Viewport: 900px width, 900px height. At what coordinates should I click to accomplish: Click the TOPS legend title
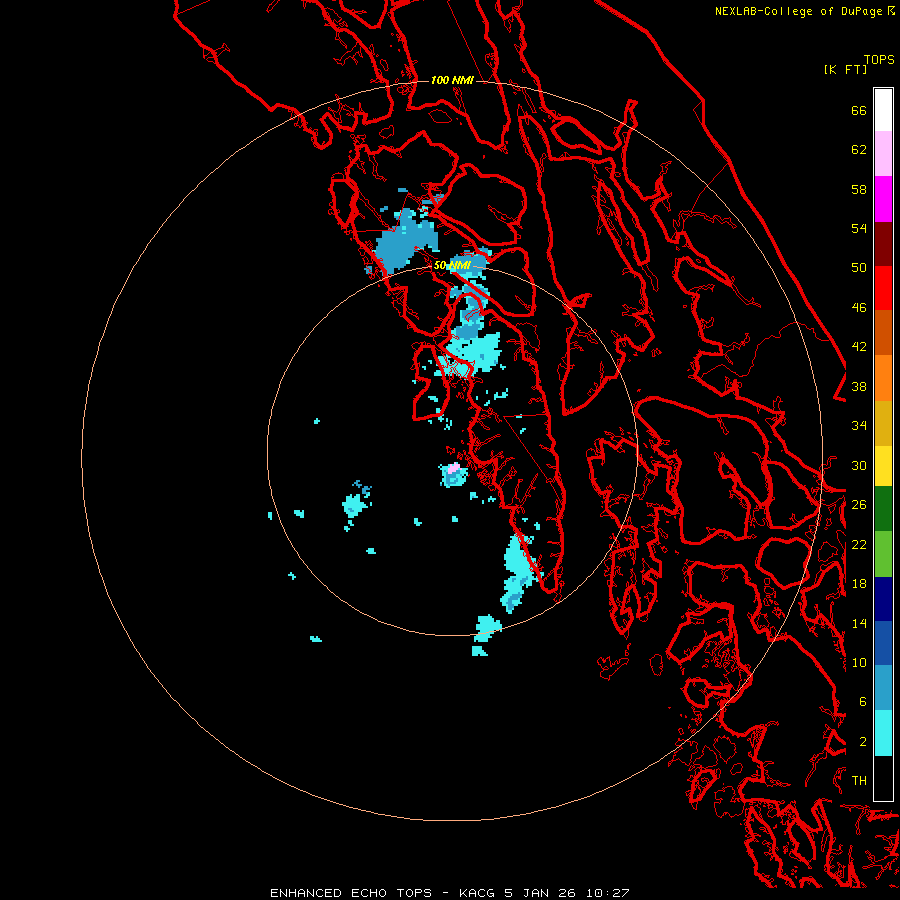(x=879, y=59)
